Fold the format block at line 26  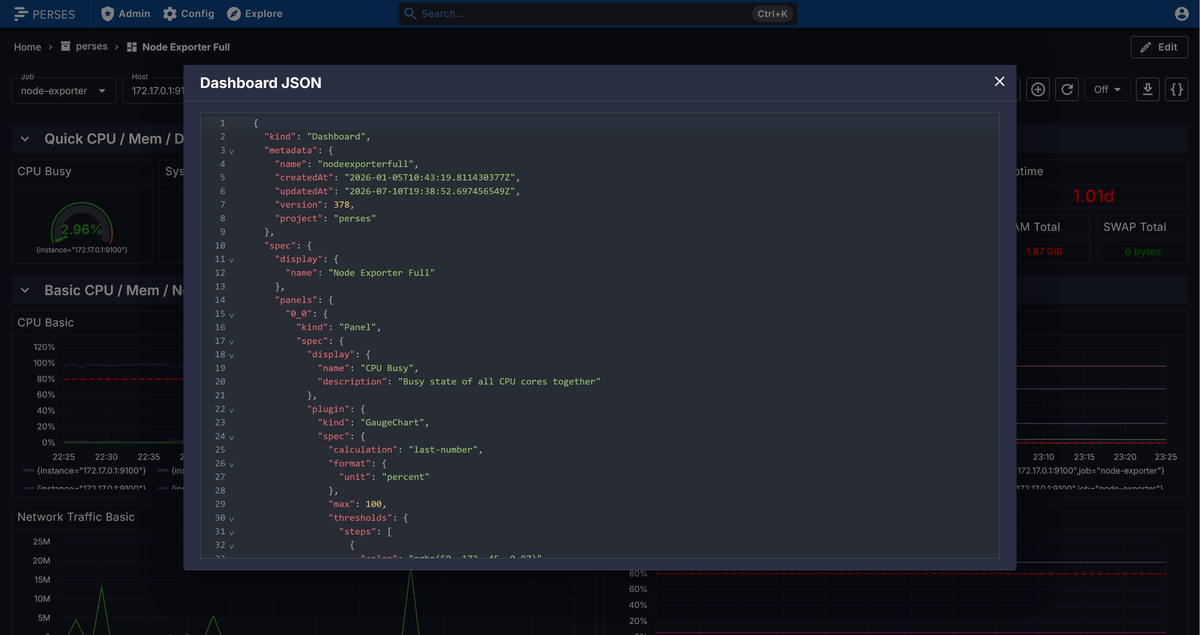232,464
